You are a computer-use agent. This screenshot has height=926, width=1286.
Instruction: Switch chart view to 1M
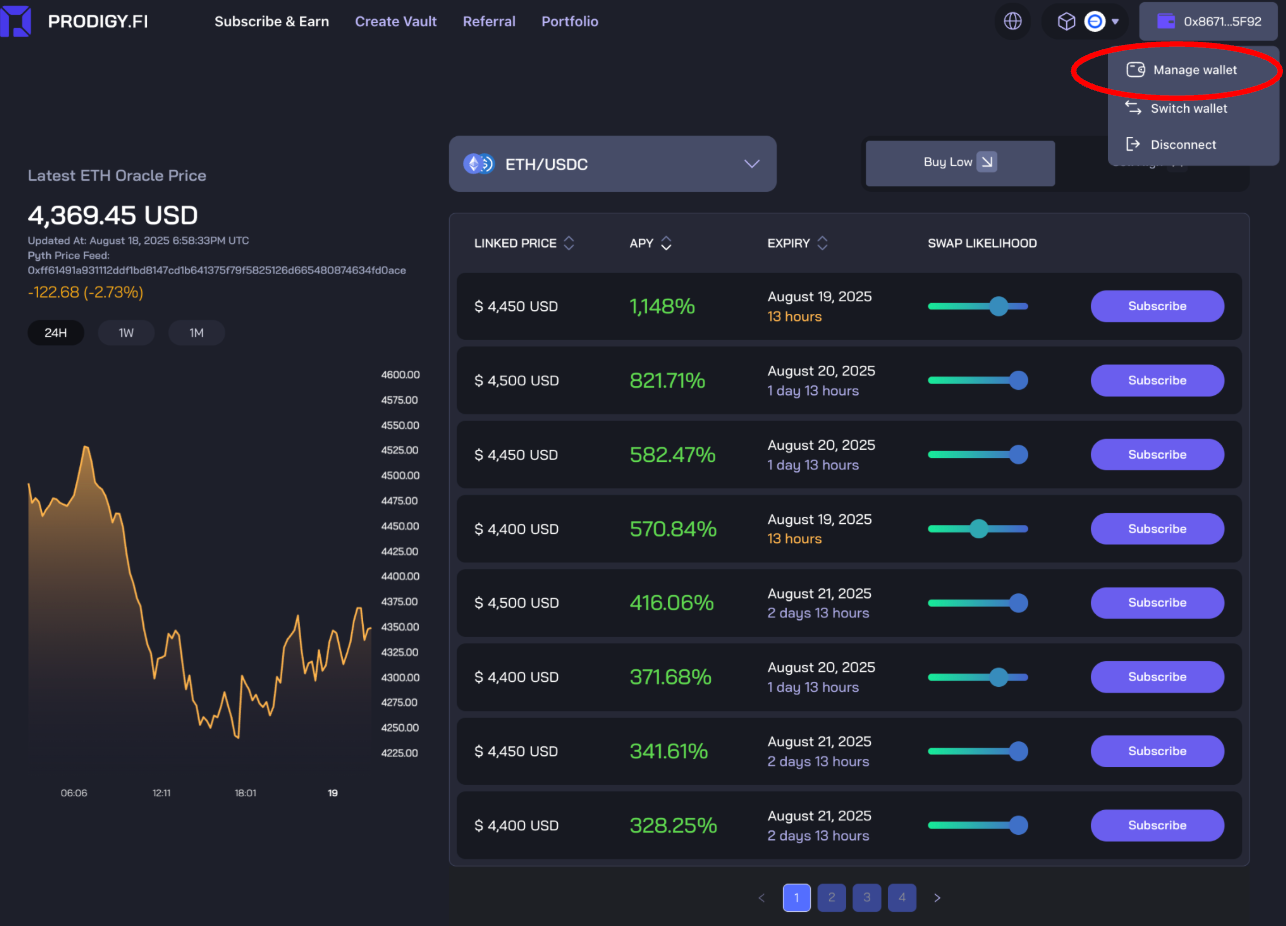tap(196, 332)
